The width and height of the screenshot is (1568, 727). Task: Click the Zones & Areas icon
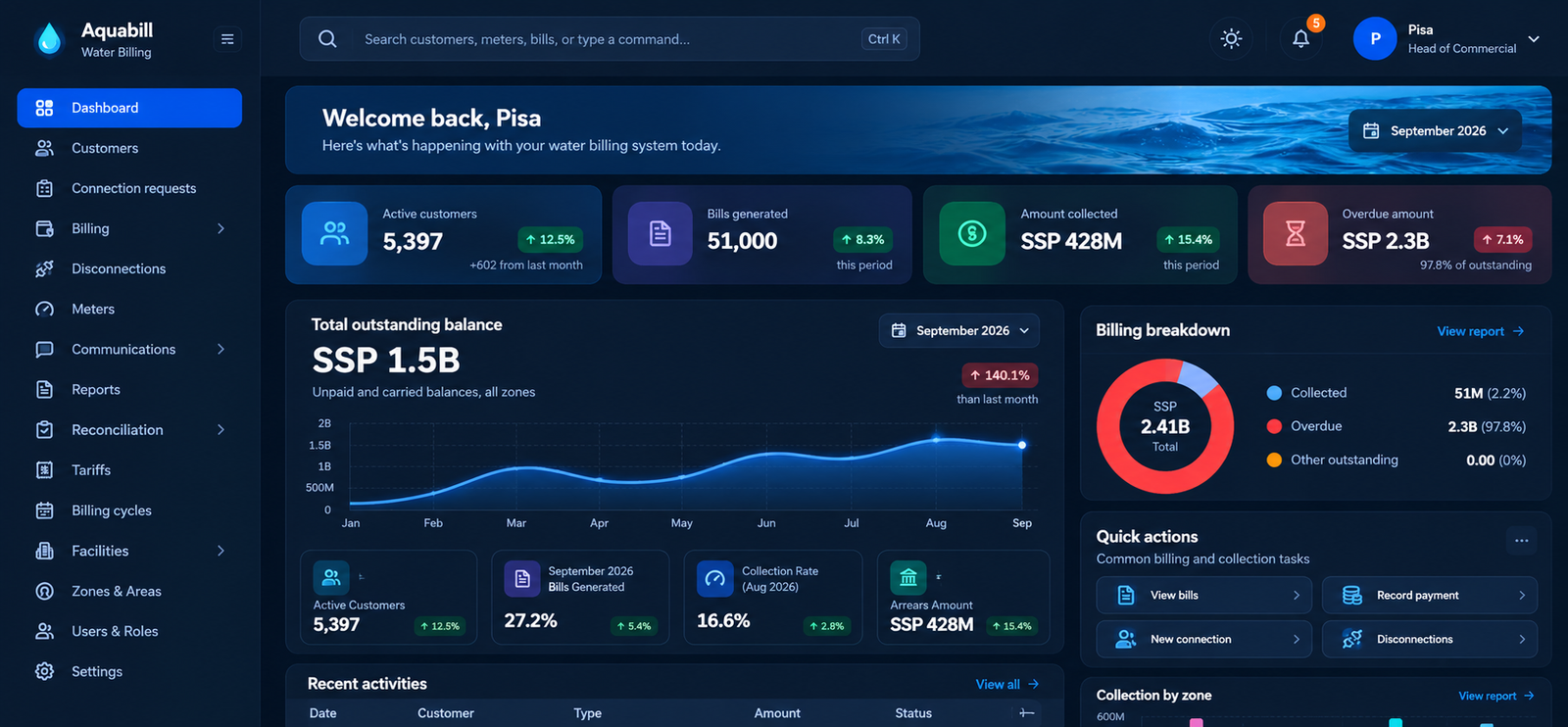pos(44,591)
